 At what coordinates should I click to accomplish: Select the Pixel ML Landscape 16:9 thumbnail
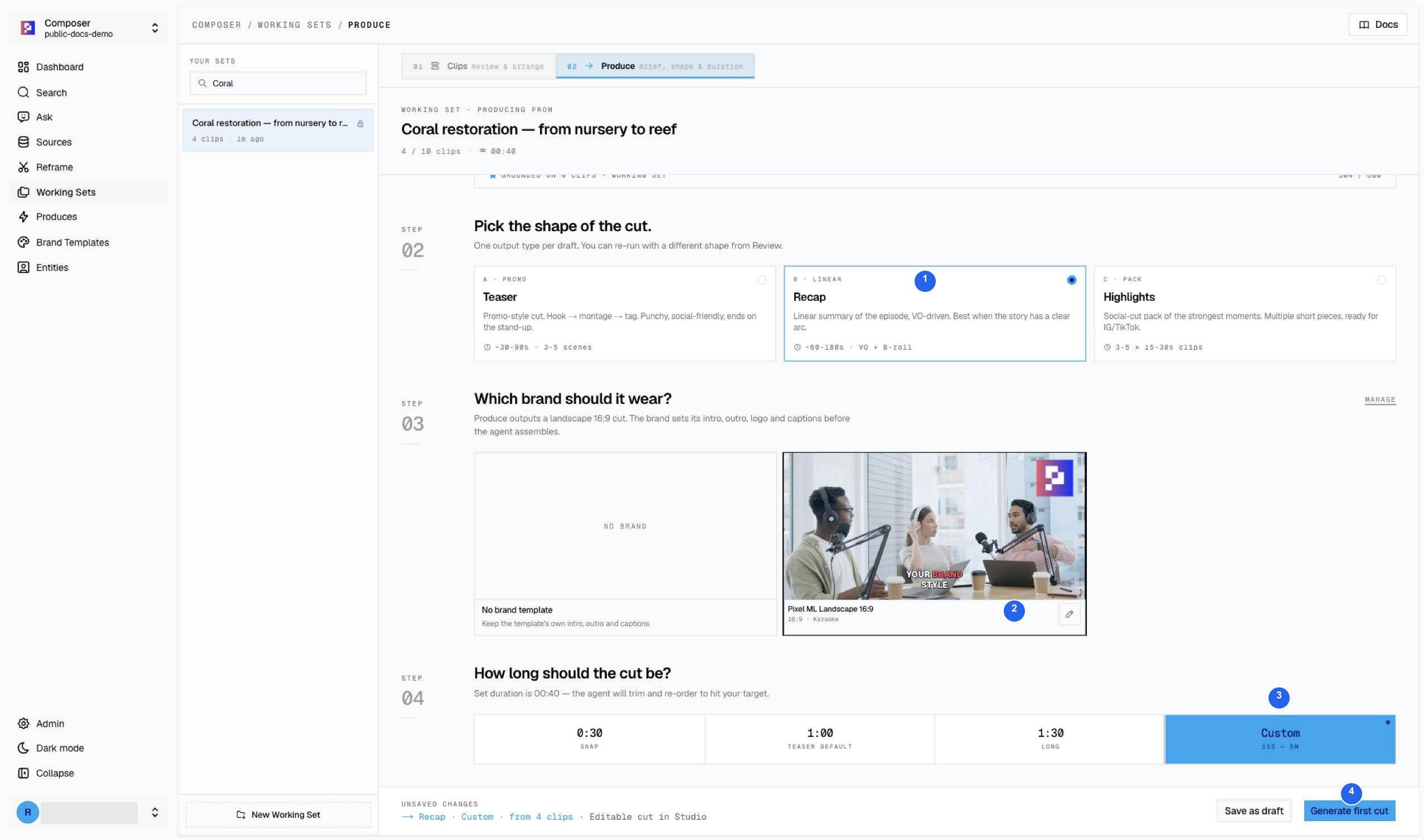[x=934, y=526]
